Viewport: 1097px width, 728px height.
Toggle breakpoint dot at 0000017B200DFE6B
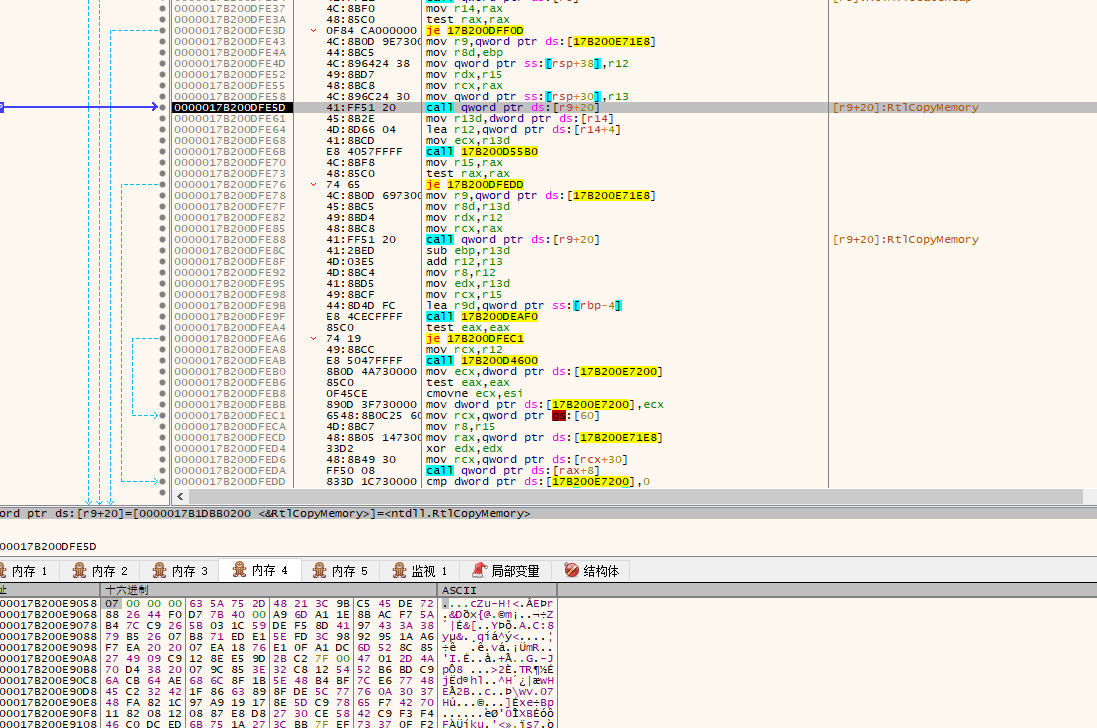pos(163,152)
